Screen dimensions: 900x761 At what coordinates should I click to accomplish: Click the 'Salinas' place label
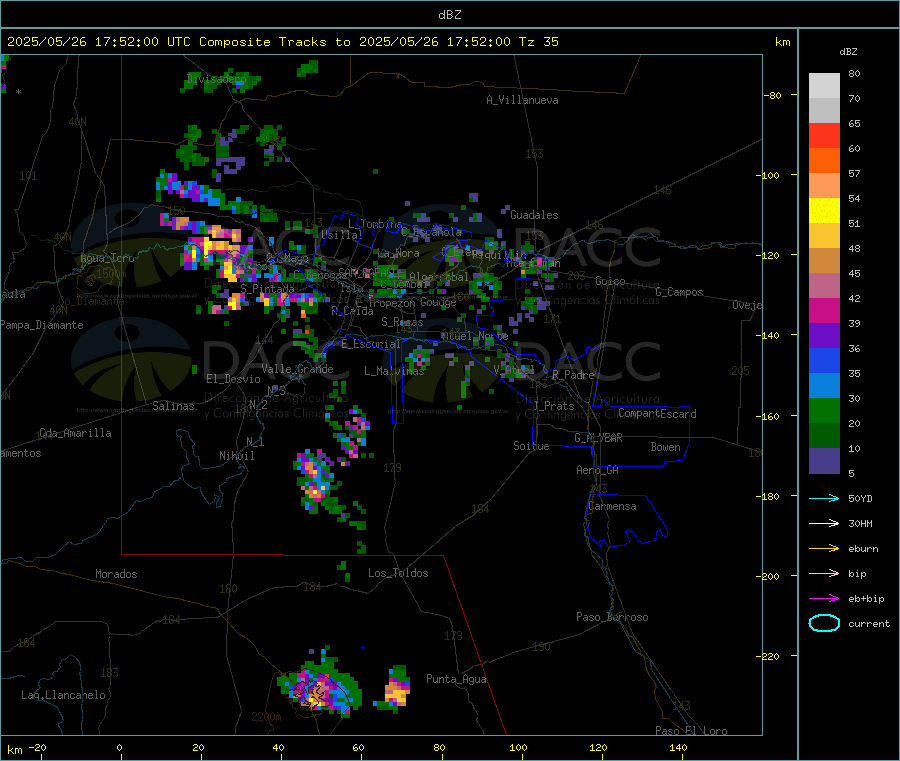pyautogui.click(x=173, y=406)
